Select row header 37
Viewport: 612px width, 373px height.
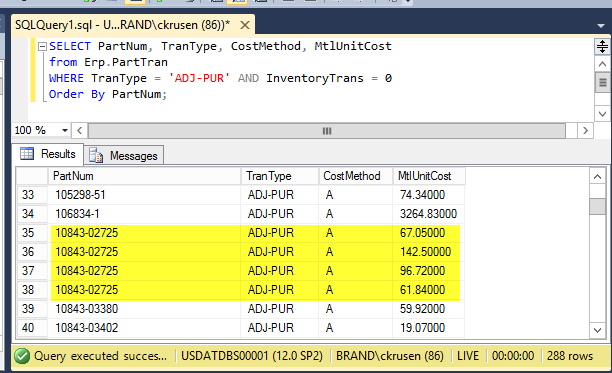[32, 271]
